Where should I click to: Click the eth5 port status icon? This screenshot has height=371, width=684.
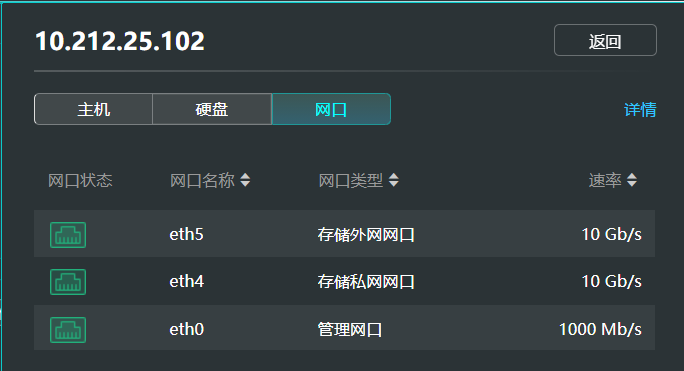pos(68,235)
